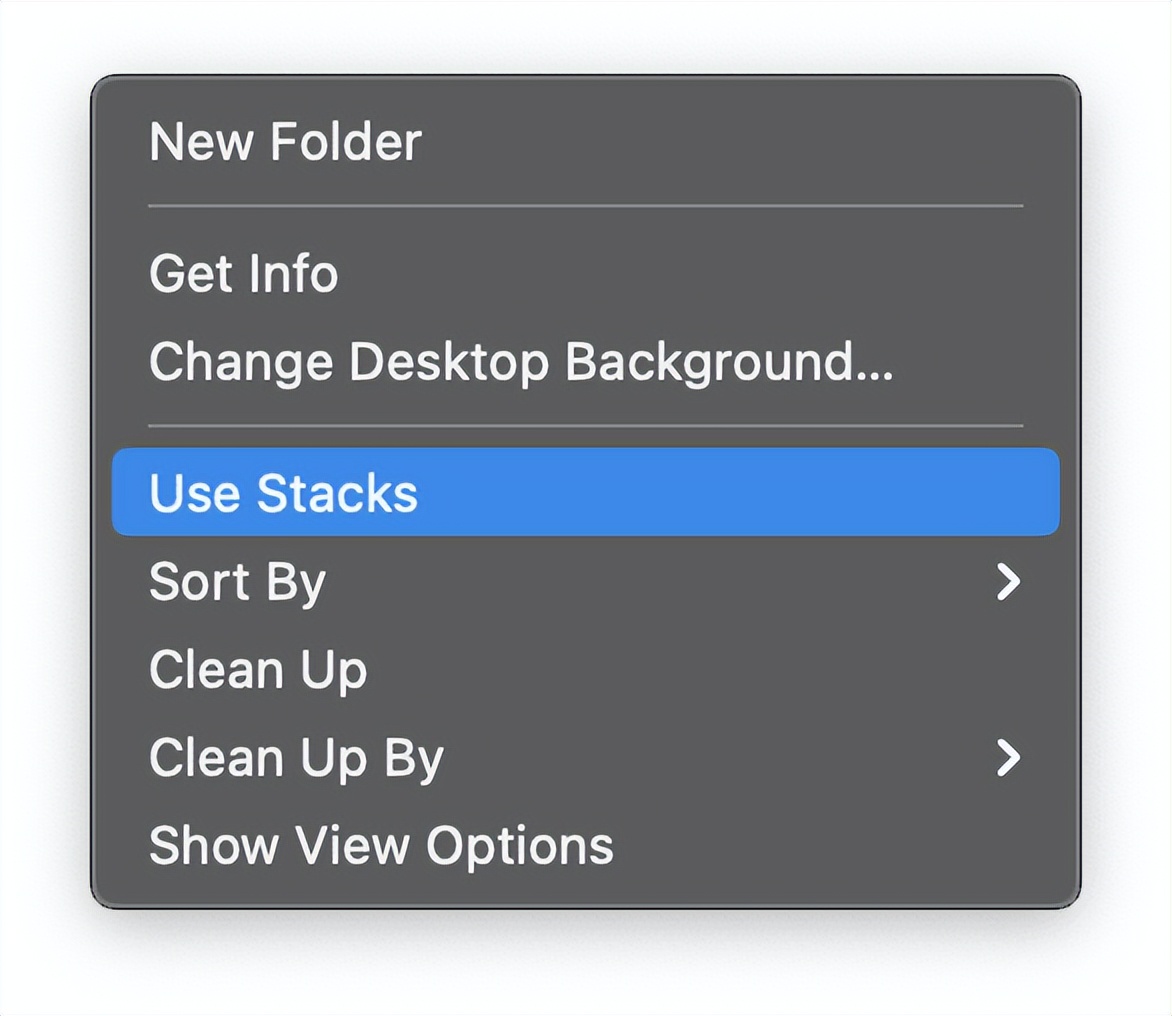This screenshot has width=1172, height=1016.
Task: Expand sorting choices with the Sort By arrow
Action: pyautogui.click(x=1008, y=582)
